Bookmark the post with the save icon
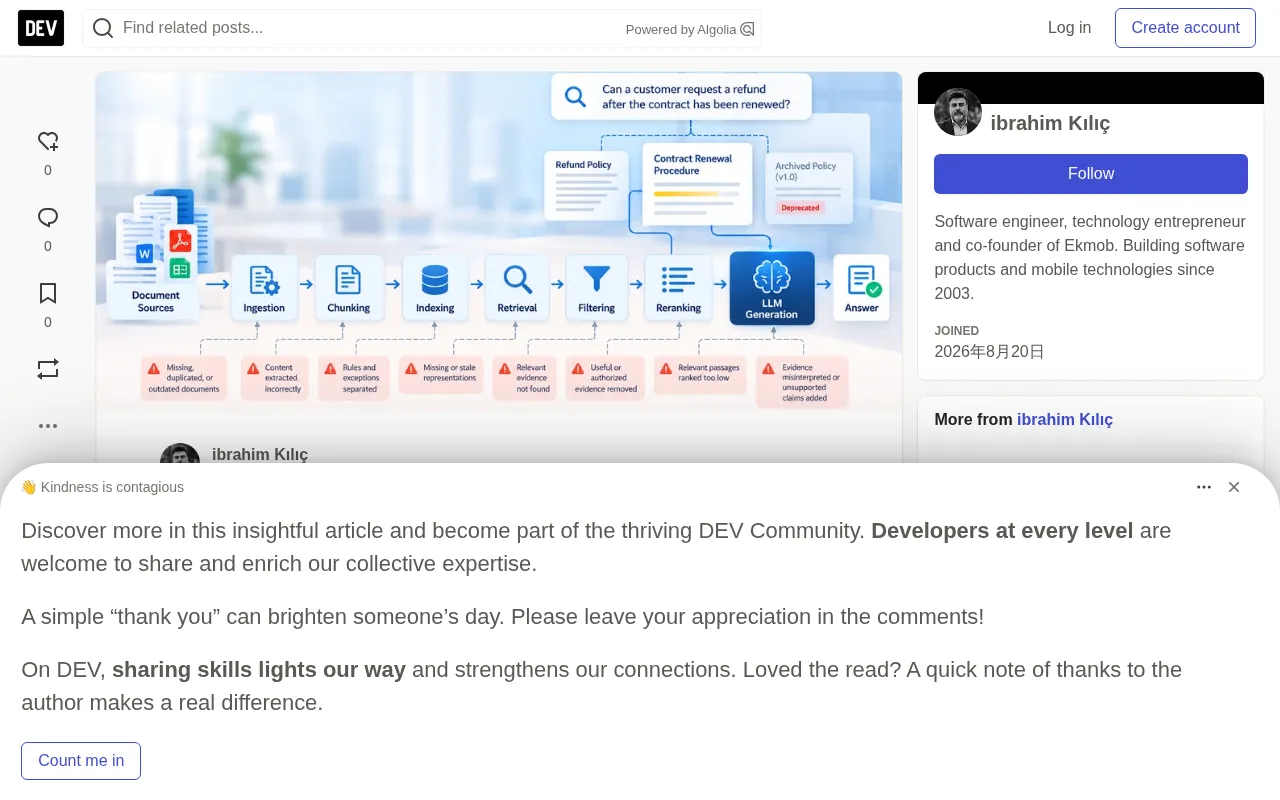This screenshot has height=800, width=1280. point(48,293)
